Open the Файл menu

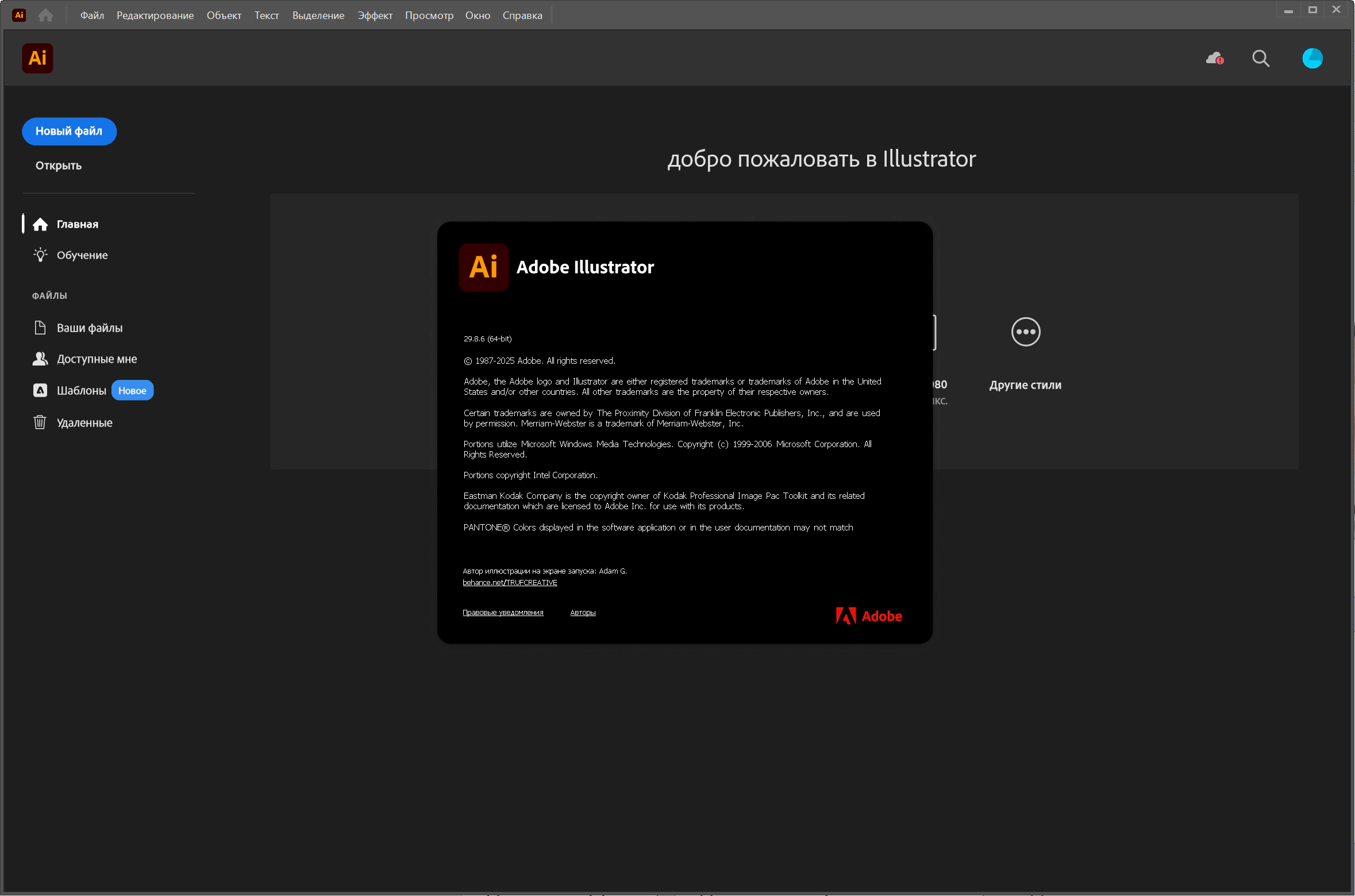click(92, 15)
